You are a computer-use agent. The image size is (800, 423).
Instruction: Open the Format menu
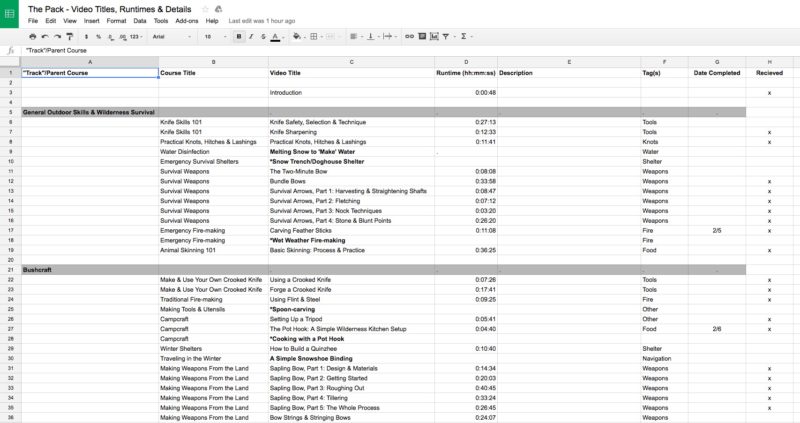pyautogui.click(x=116, y=21)
